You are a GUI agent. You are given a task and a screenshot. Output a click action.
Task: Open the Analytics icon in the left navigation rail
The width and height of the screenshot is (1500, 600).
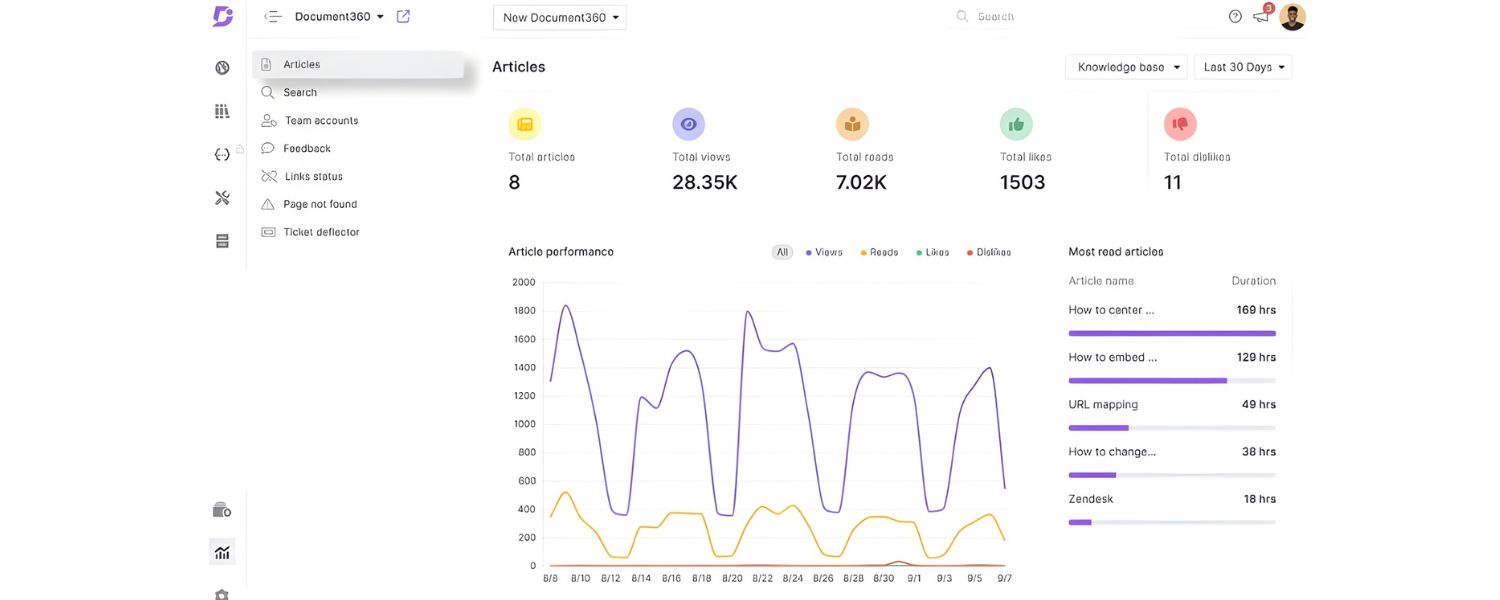click(x=221, y=551)
